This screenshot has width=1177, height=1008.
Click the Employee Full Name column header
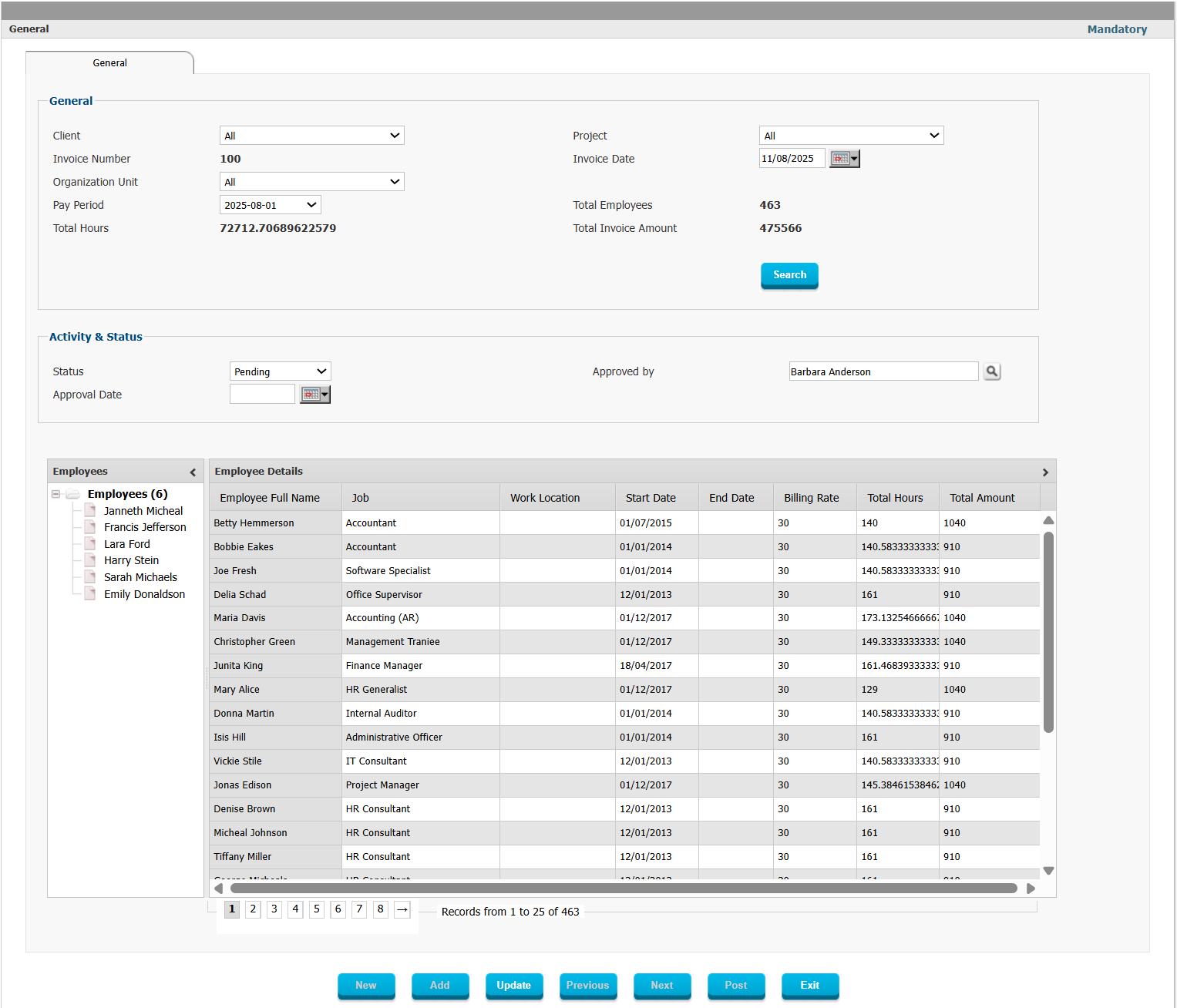tap(276, 498)
